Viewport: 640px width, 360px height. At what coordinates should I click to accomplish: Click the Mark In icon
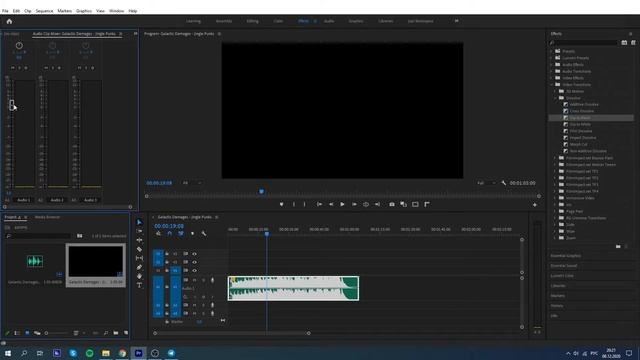[293, 204]
